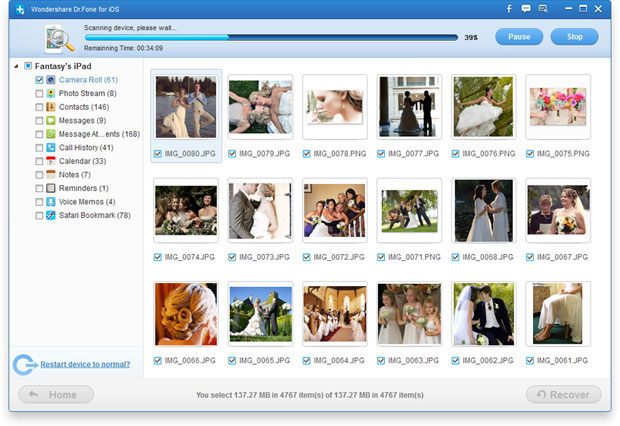
Task: Click the Contacts address book icon
Action: pyautogui.click(x=51, y=106)
